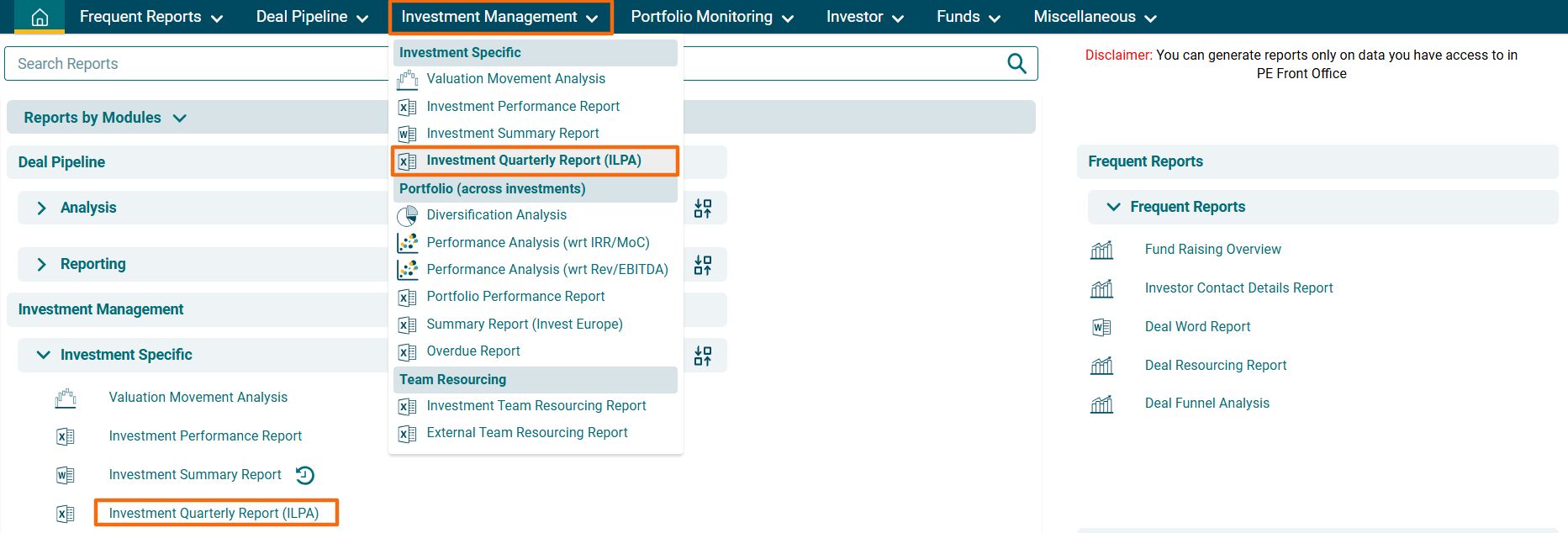Select Investment Quarterly Report (ILPA) in menu
Screen dimensions: 1568x533
(x=533, y=161)
